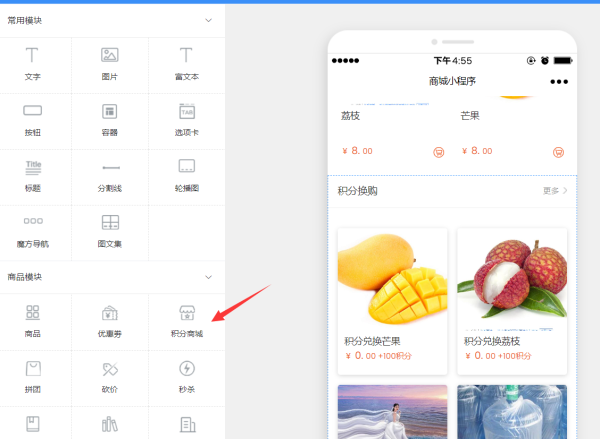
Task: Select the 富文本 rich text module
Action: (186, 64)
